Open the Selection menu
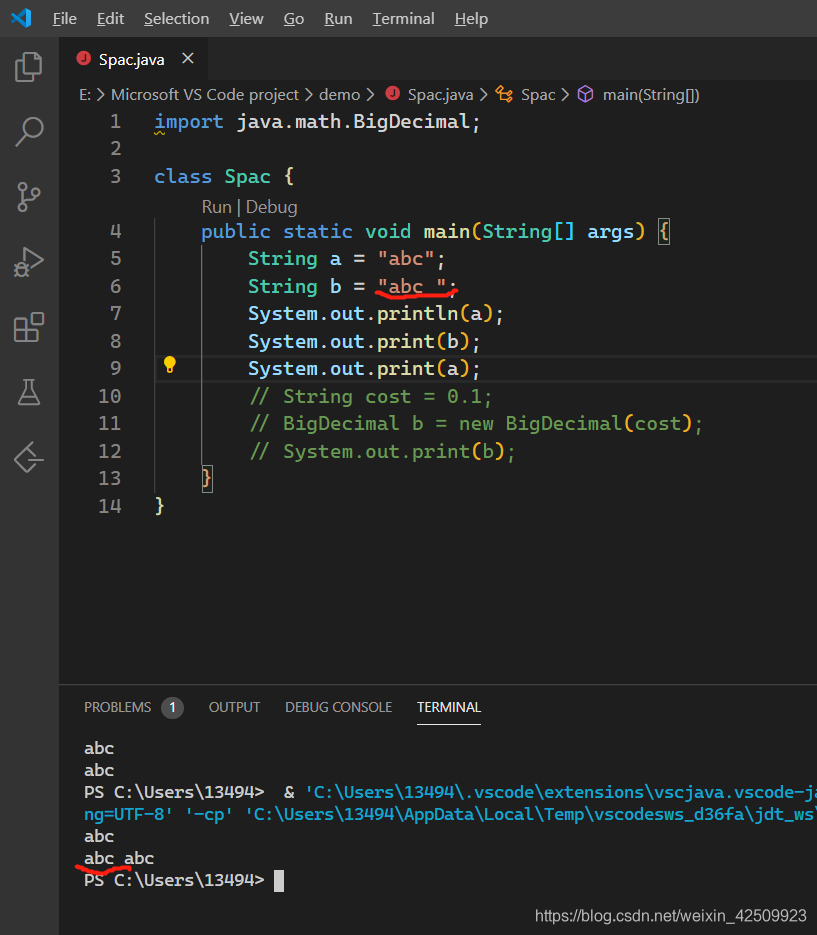This screenshot has width=817, height=935. pos(177,18)
